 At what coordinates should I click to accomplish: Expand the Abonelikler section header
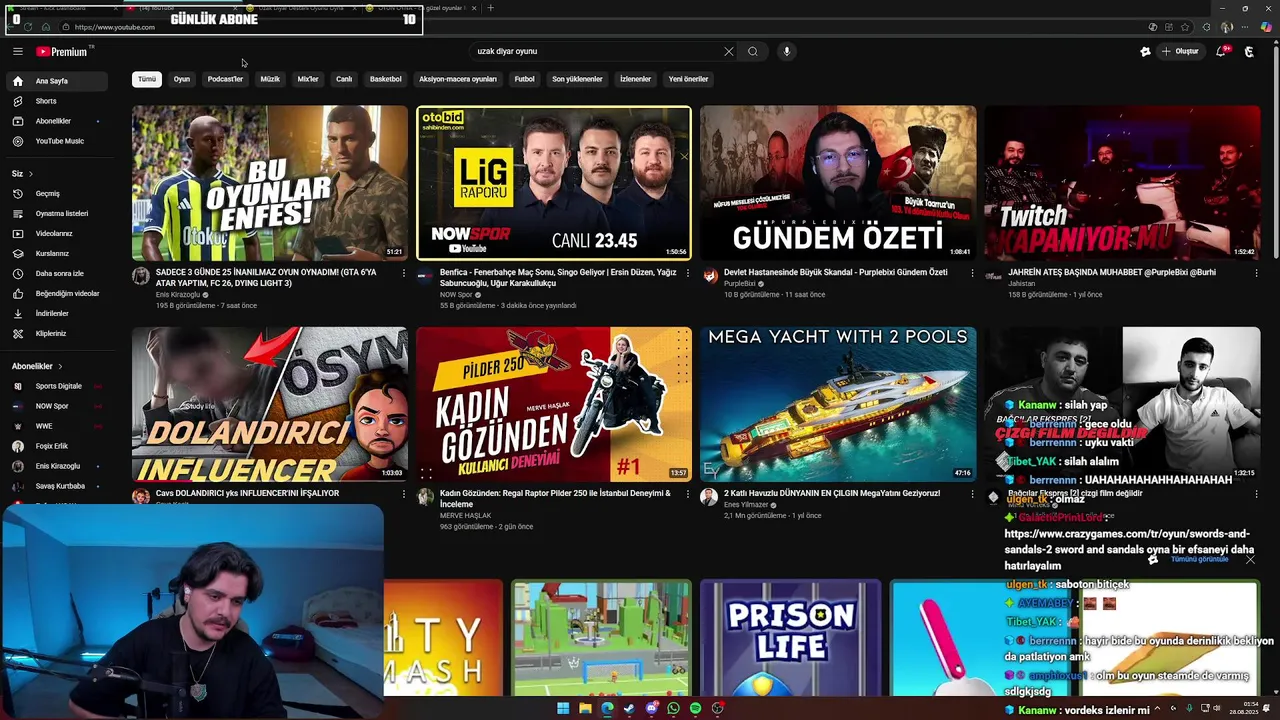pos(37,366)
